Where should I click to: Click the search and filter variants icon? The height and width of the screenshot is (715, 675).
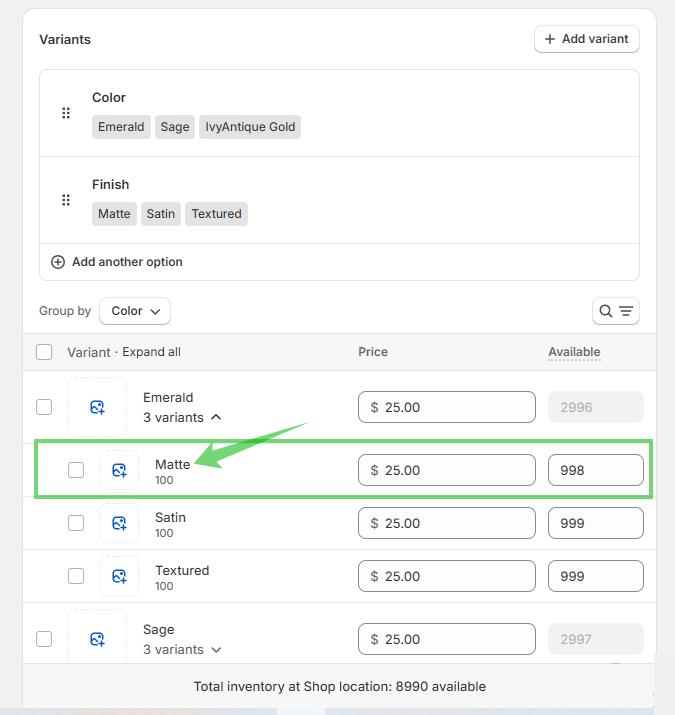coord(616,311)
